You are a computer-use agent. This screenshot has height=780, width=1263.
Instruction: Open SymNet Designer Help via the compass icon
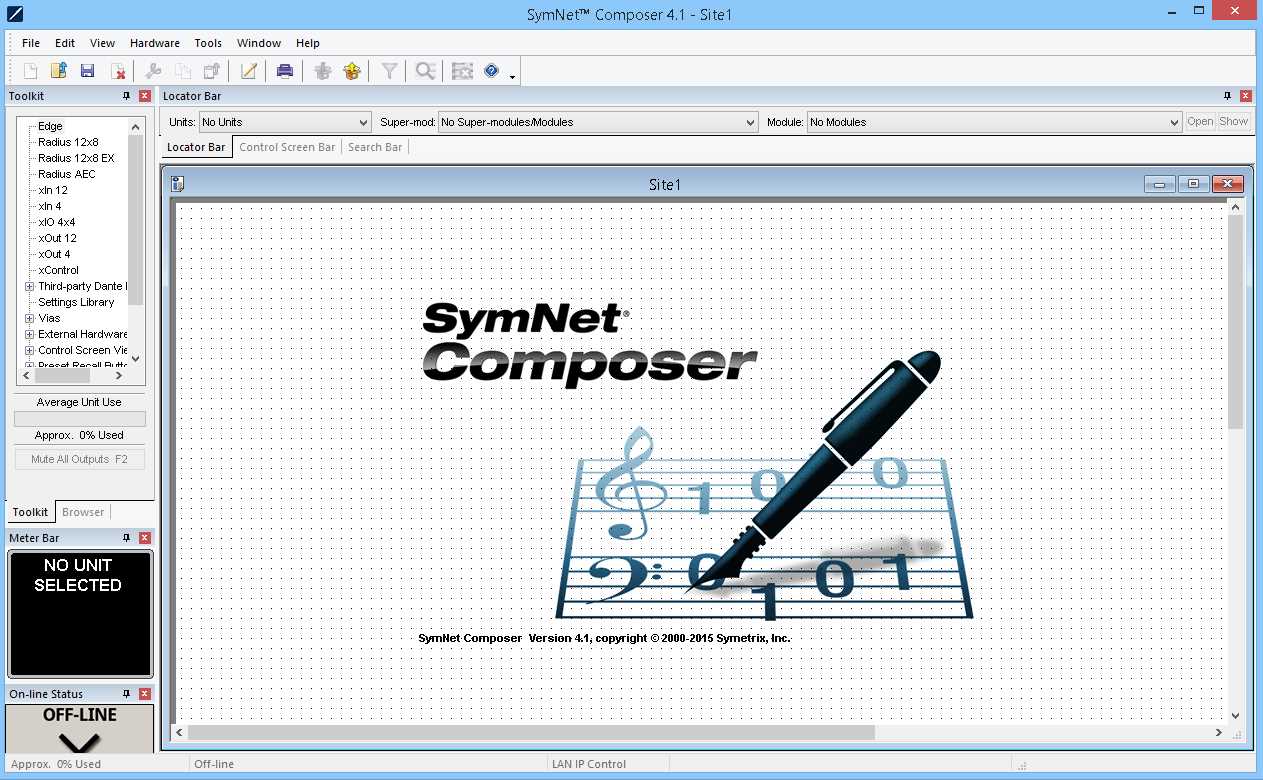[489, 70]
